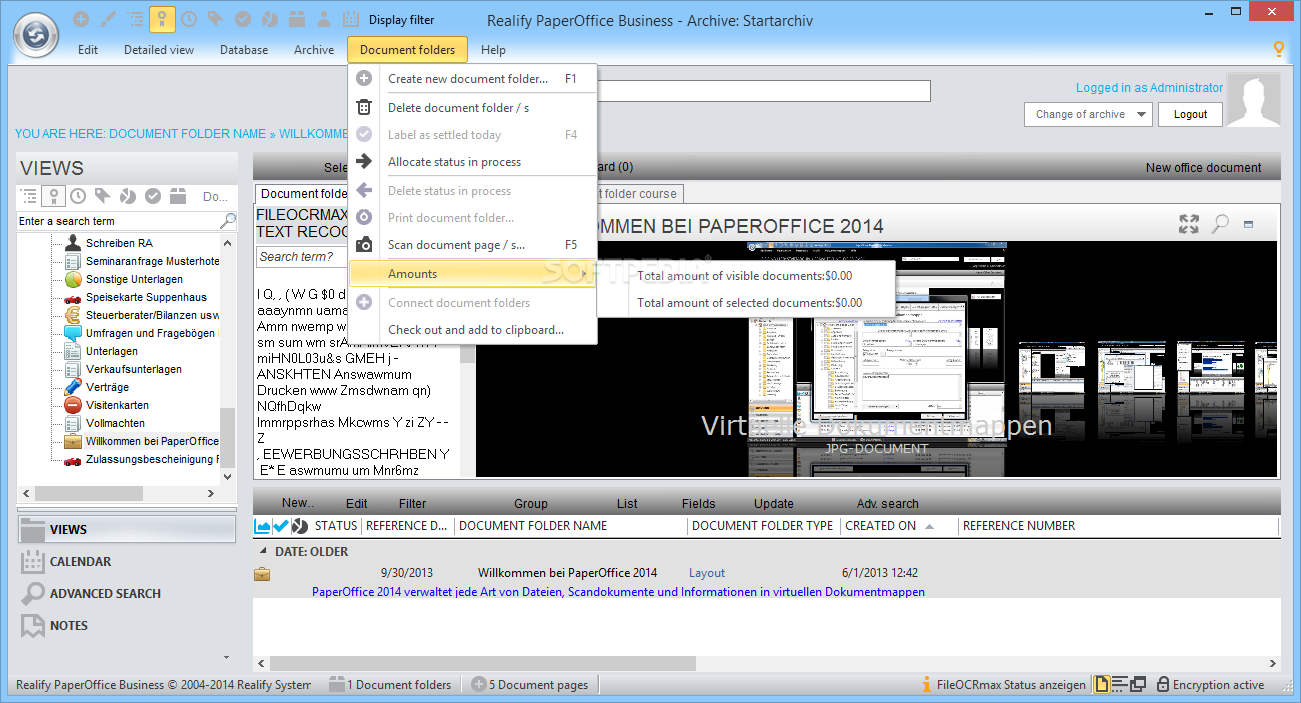This screenshot has width=1301, height=703.
Task: Click the plus icon in top toolbar
Action: point(81,19)
